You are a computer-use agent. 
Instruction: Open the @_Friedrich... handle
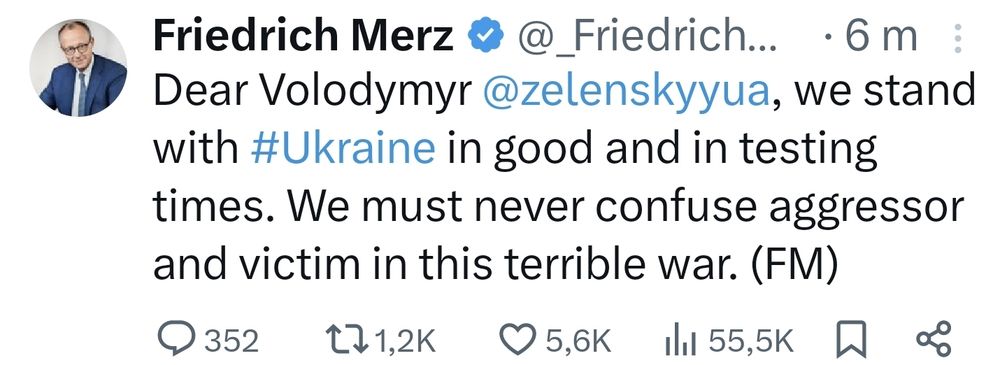point(647,38)
